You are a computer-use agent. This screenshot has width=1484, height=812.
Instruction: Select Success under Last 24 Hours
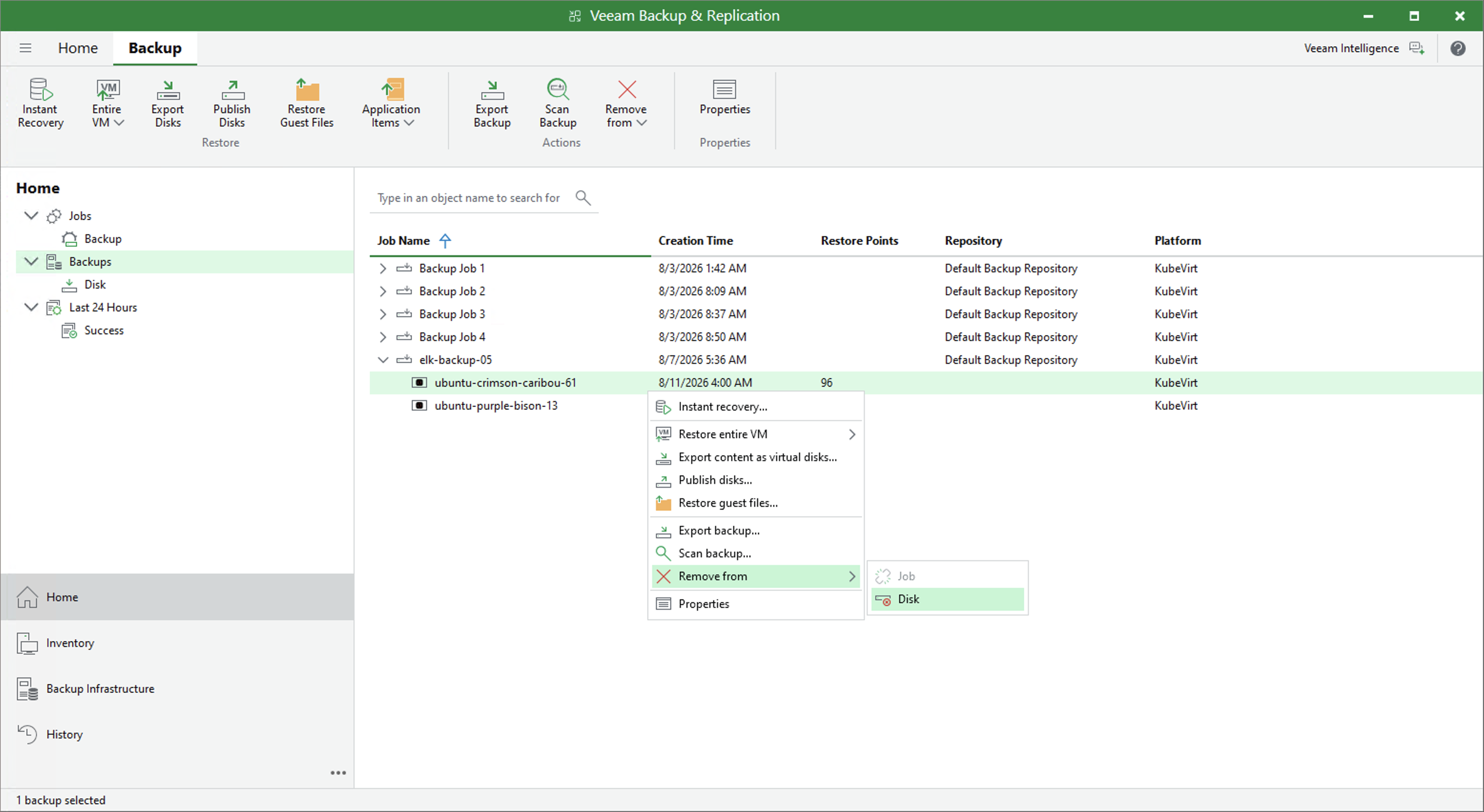pyautogui.click(x=104, y=330)
